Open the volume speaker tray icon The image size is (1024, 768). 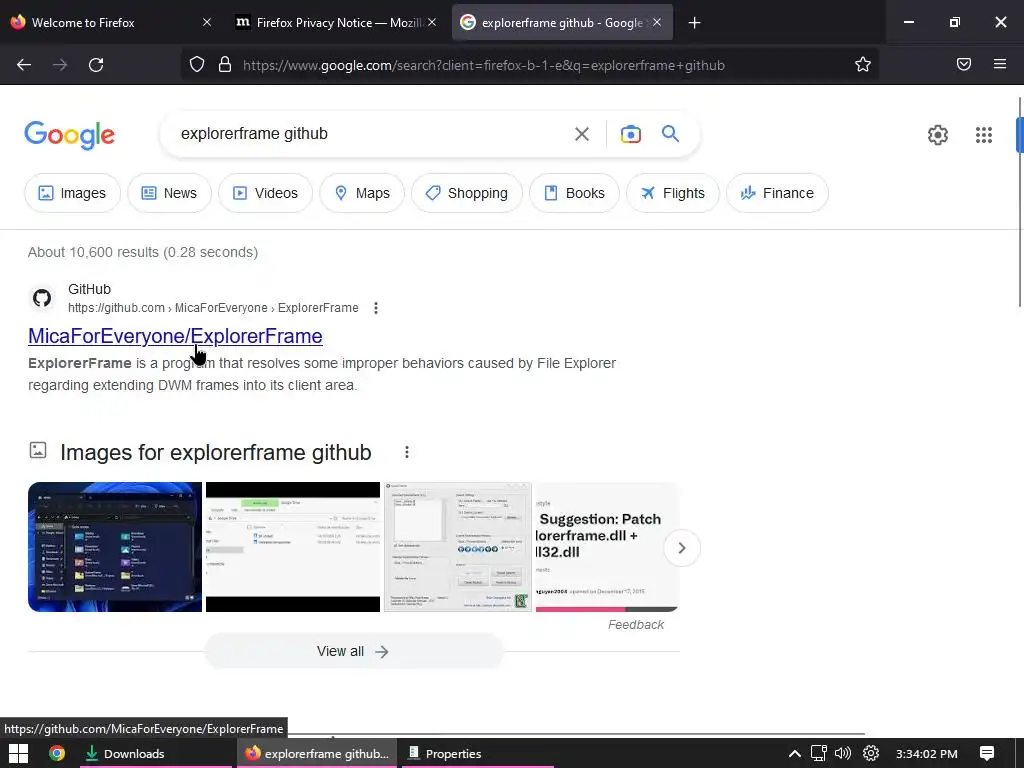click(842, 754)
